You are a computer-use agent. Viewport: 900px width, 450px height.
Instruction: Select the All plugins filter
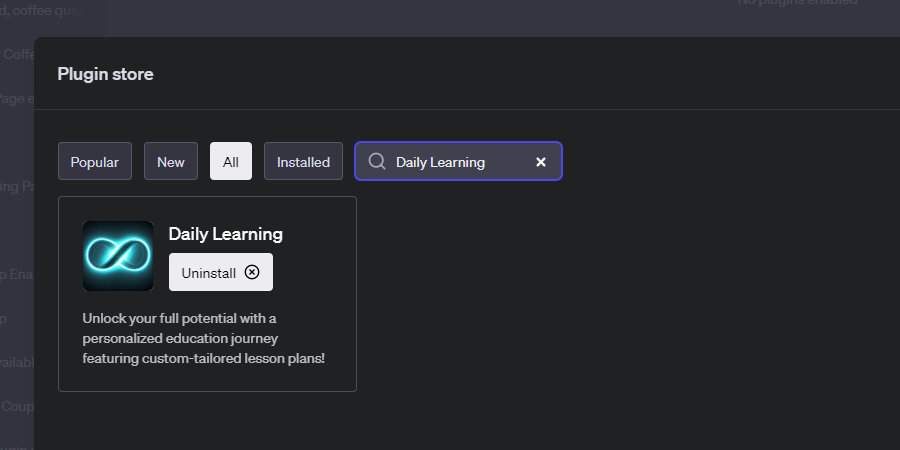231,162
